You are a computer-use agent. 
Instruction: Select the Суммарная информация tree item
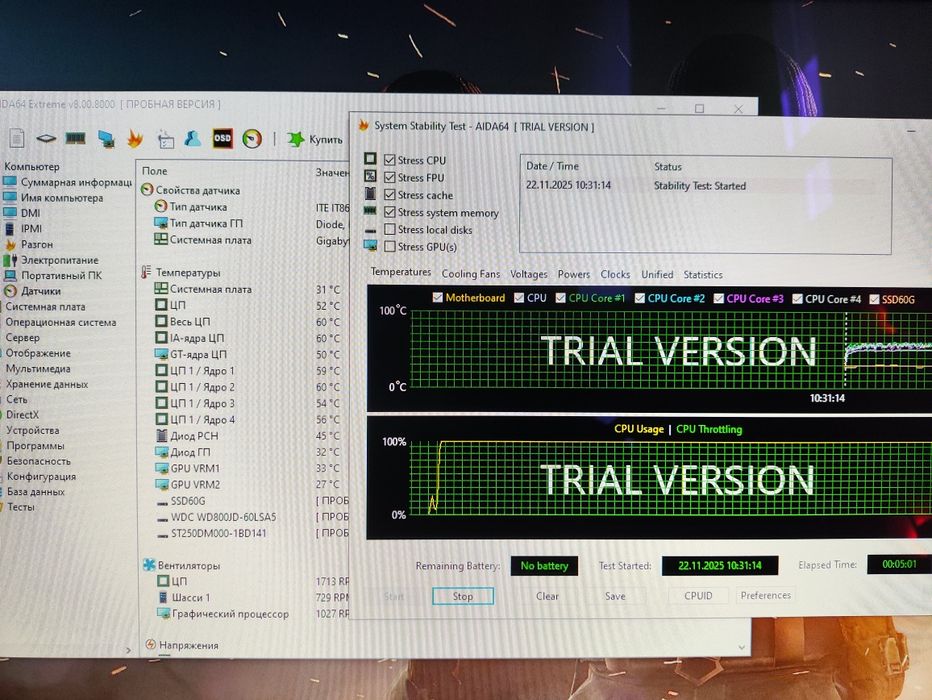(76, 182)
